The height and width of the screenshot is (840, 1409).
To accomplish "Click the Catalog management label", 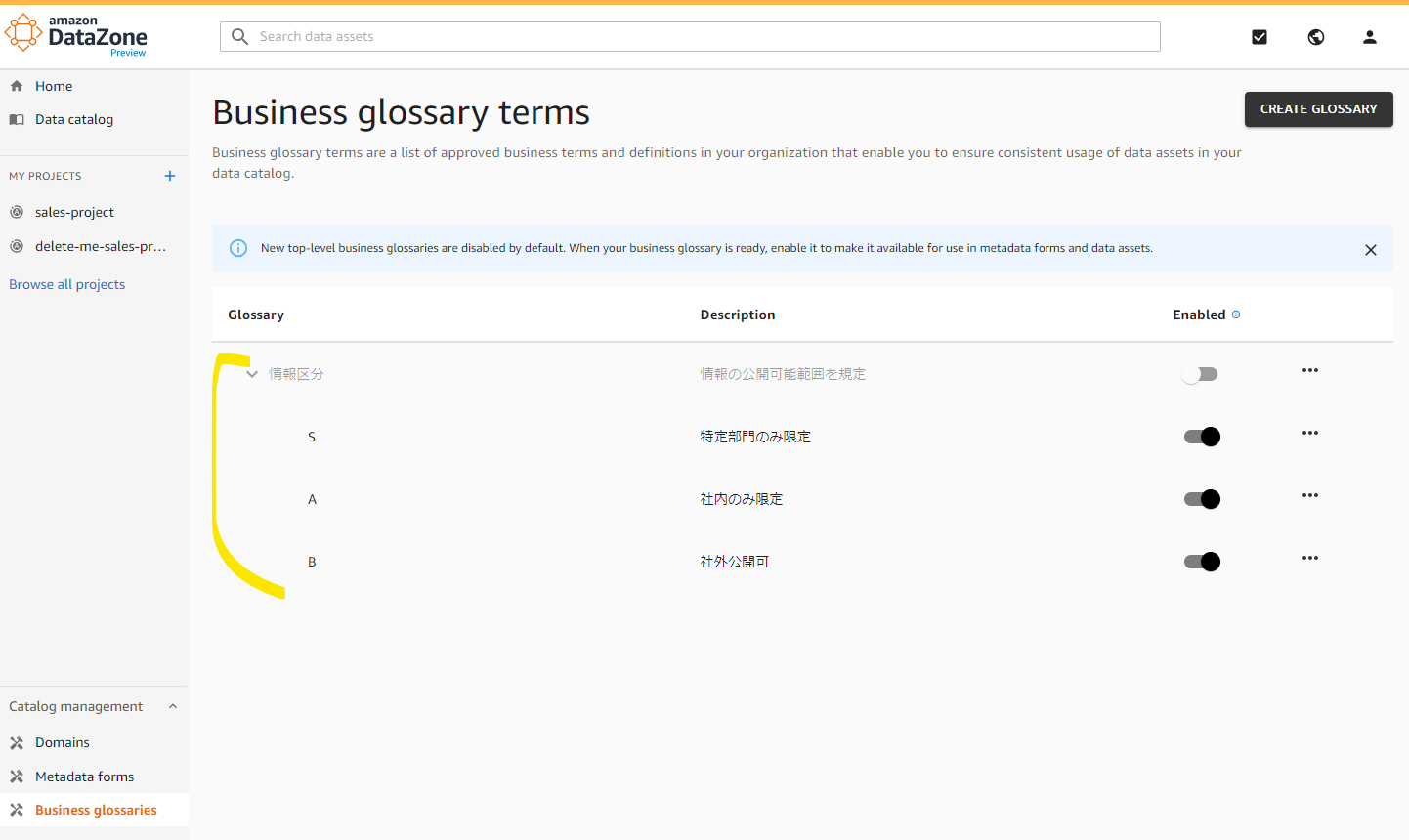I will point(76,706).
